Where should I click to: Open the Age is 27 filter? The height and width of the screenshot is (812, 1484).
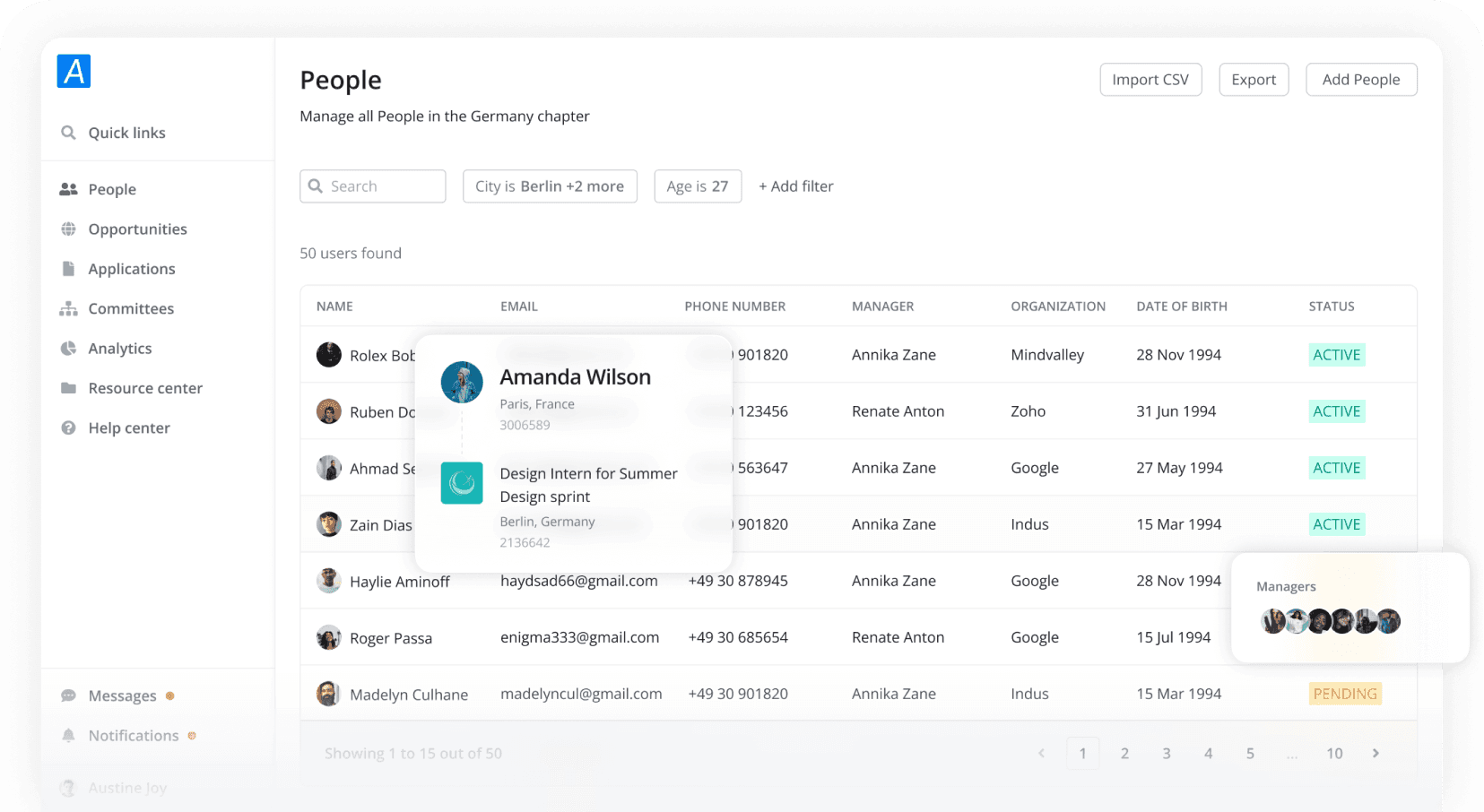[698, 186]
